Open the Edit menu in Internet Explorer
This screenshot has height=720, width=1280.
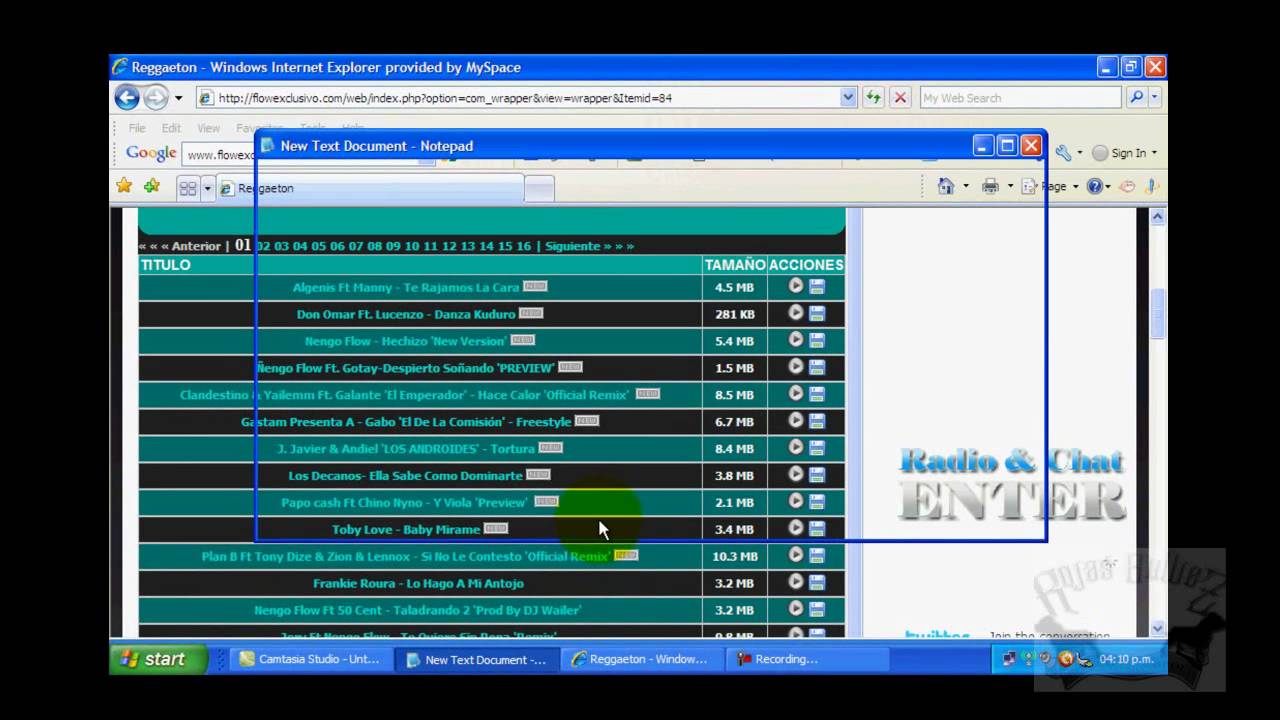pyautogui.click(x=172, y=128)
